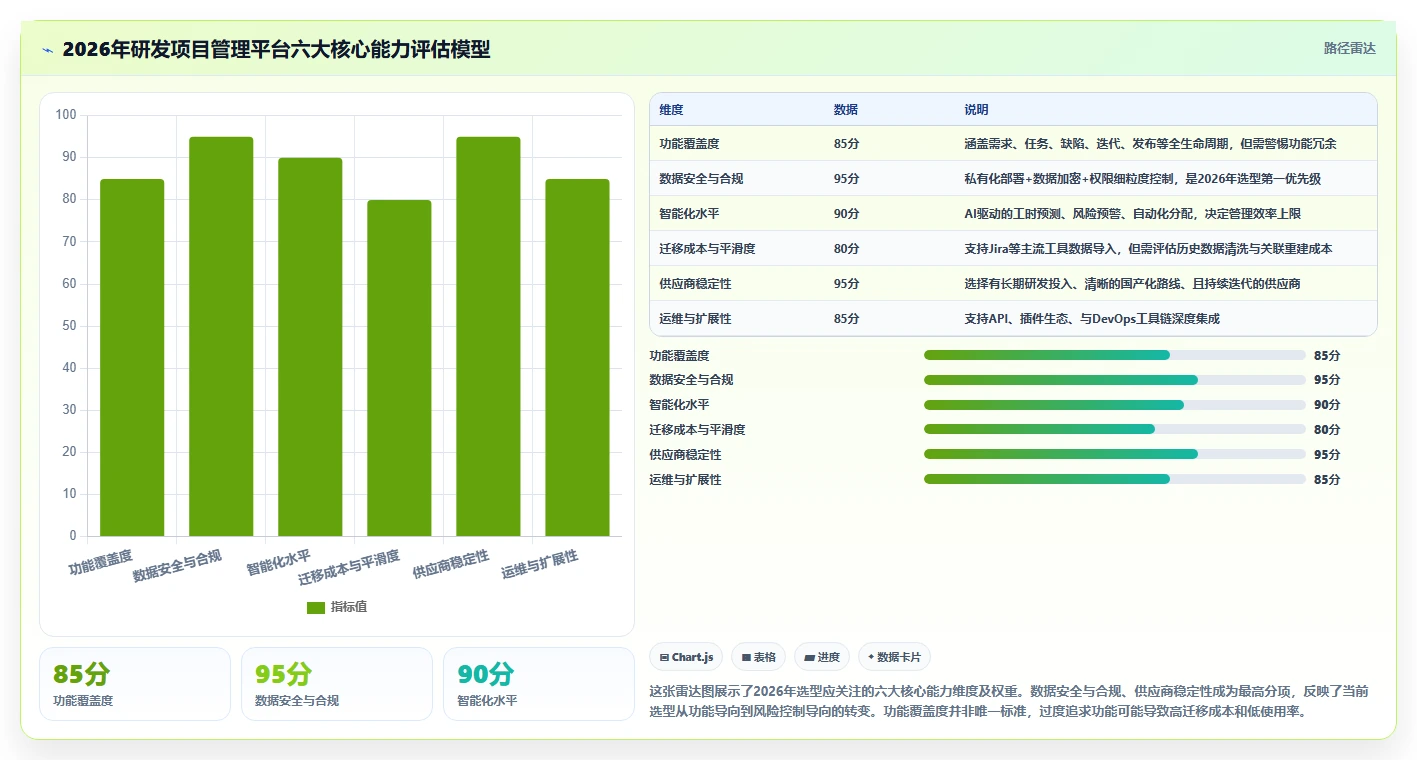Click the 运维与扩展性 bar in chart
This screenshot has height=760, width=1417.
pyautogui.click(x=577, y=357)
